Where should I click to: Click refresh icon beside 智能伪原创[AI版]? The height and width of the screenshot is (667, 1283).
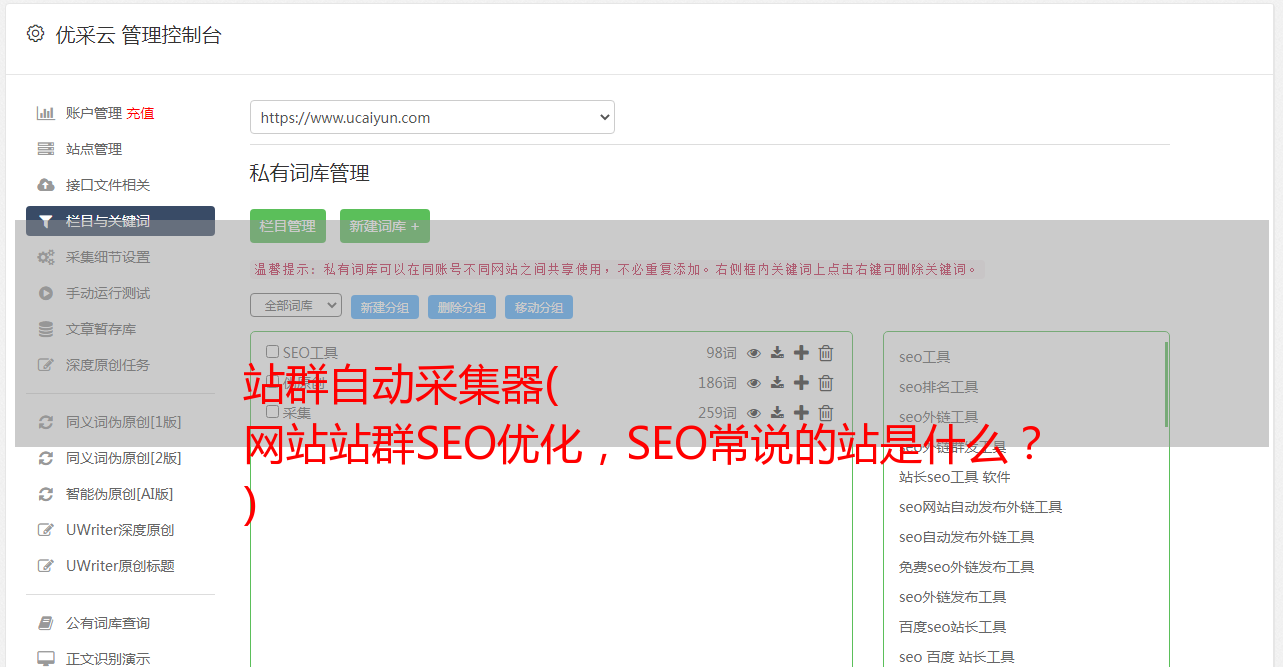pyautogui.click(x=46, y=494)
